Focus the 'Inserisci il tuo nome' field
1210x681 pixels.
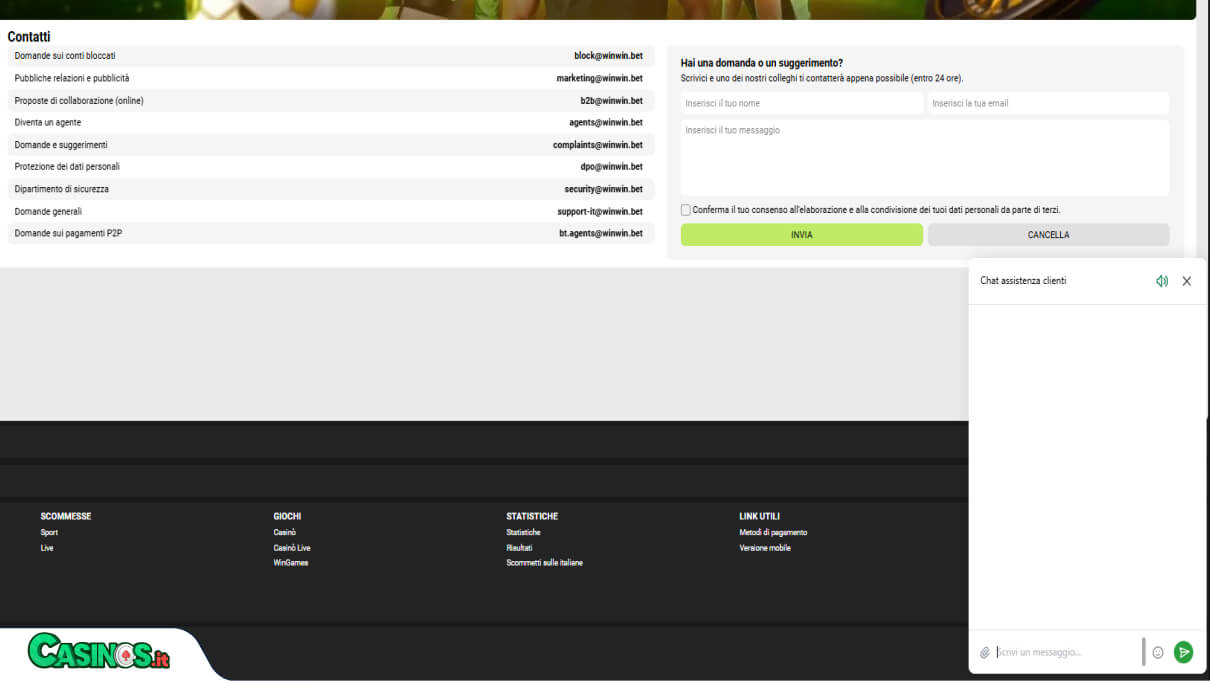pyautogui.click(x=802, y=103)
